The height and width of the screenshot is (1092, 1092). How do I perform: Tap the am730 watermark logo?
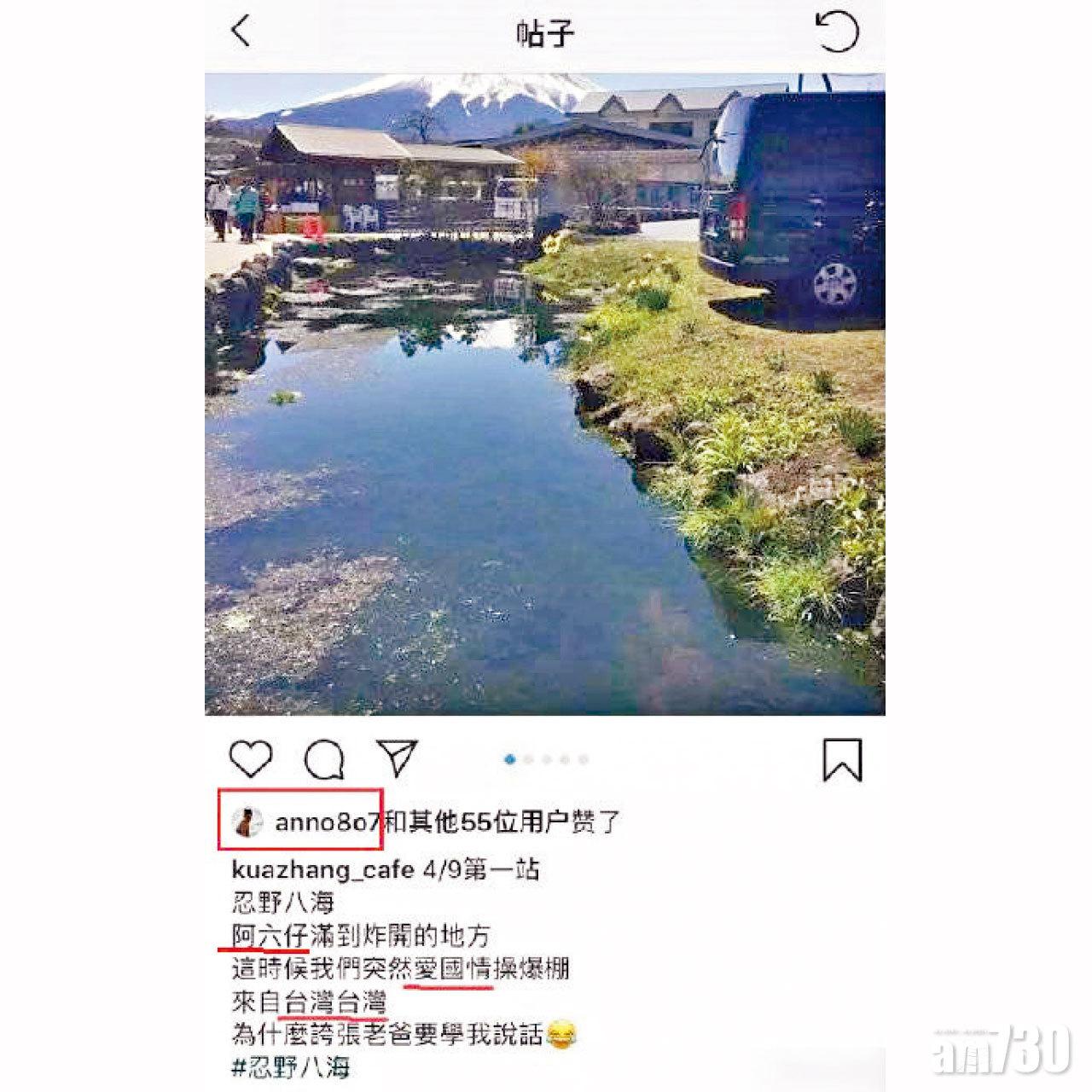click(1001, 1048)
